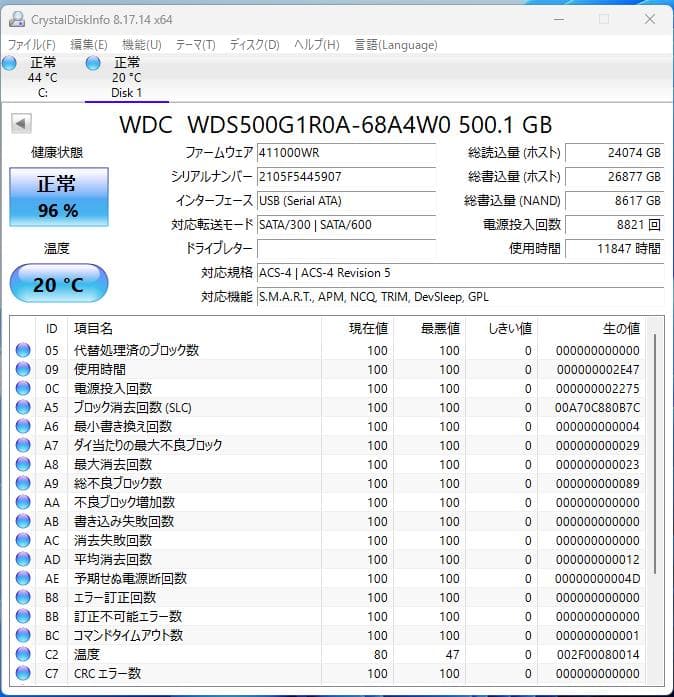Click total host reads value 24074 GB
Viewport: 674px width, 697px height.
(615, 153)
